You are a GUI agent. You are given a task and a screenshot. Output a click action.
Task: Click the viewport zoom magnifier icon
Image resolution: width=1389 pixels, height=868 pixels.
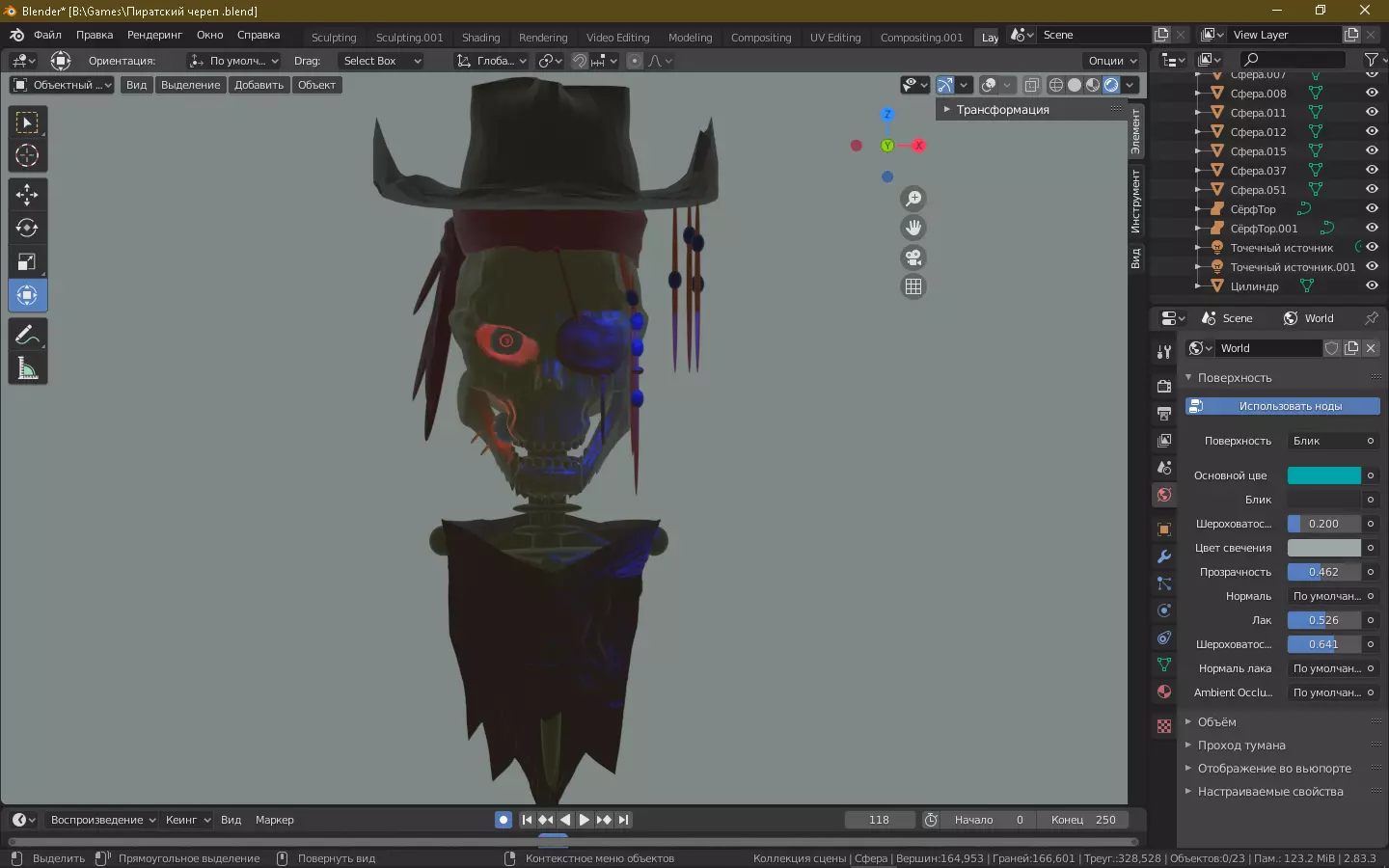pos(912,199)
